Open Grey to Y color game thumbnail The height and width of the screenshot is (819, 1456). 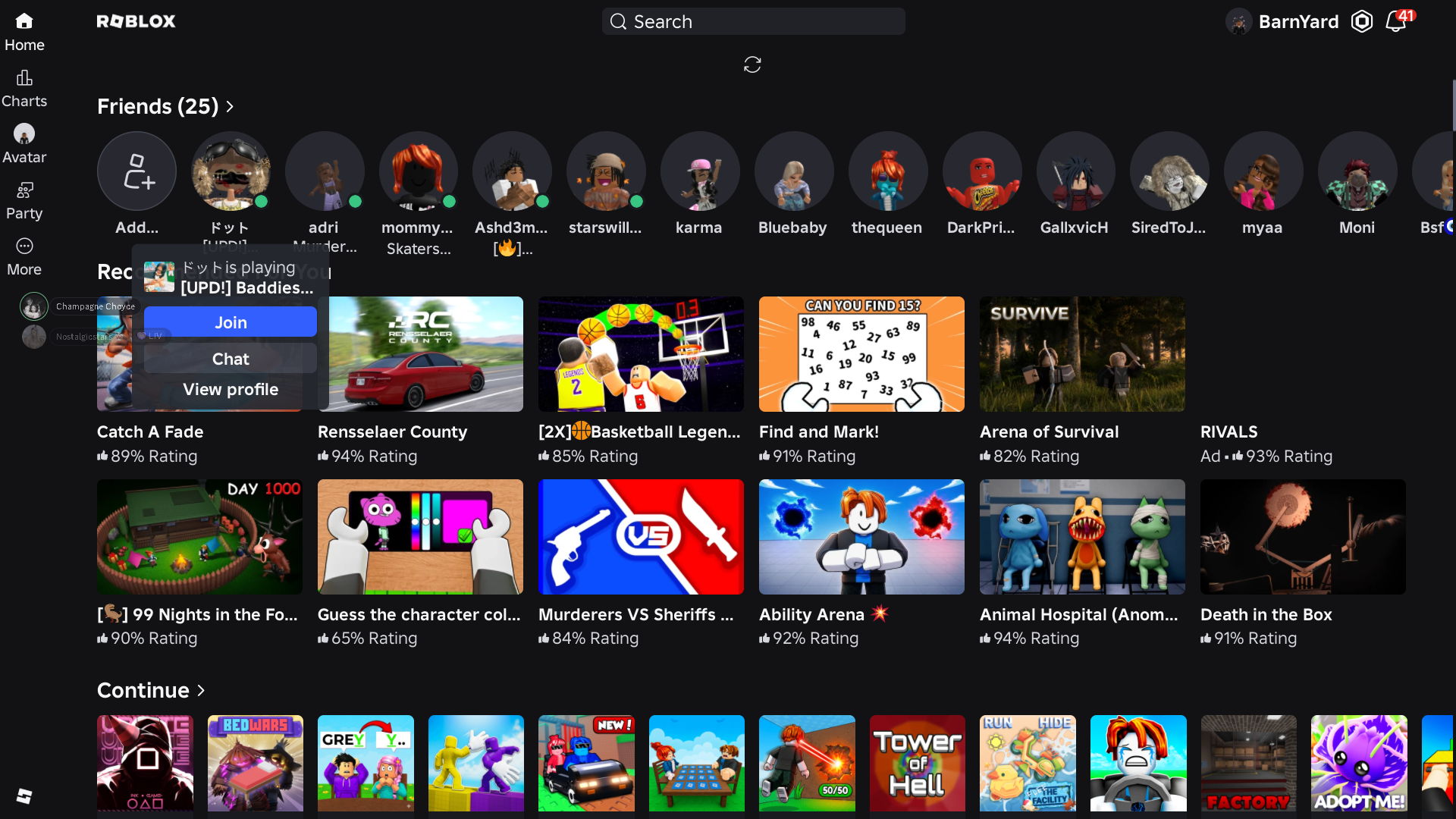tap(366, 763)
